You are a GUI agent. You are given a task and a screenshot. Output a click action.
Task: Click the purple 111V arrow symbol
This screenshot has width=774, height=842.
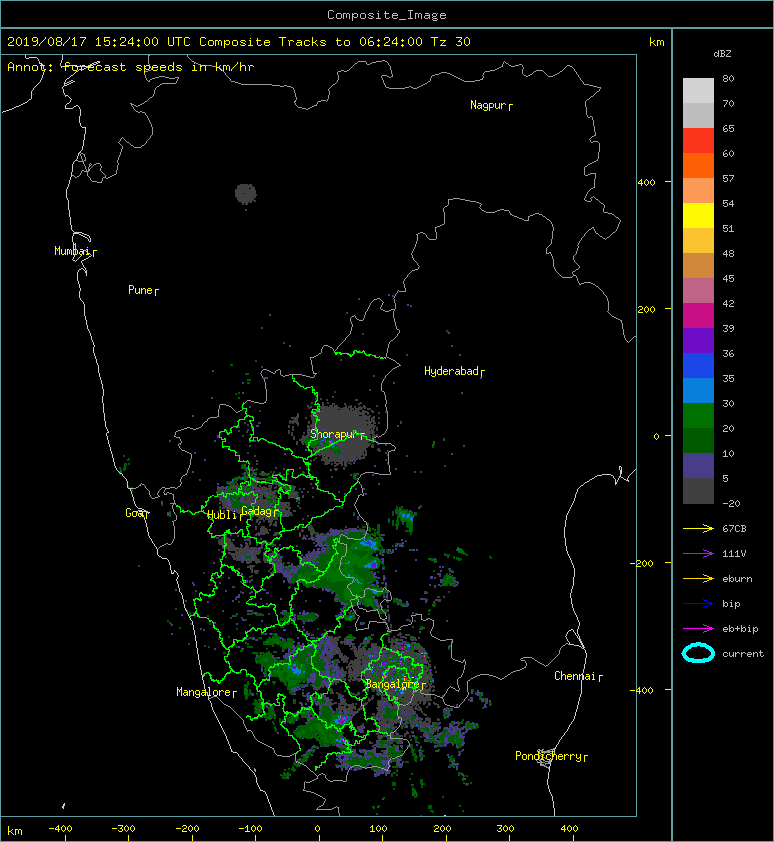pos(698,554)
